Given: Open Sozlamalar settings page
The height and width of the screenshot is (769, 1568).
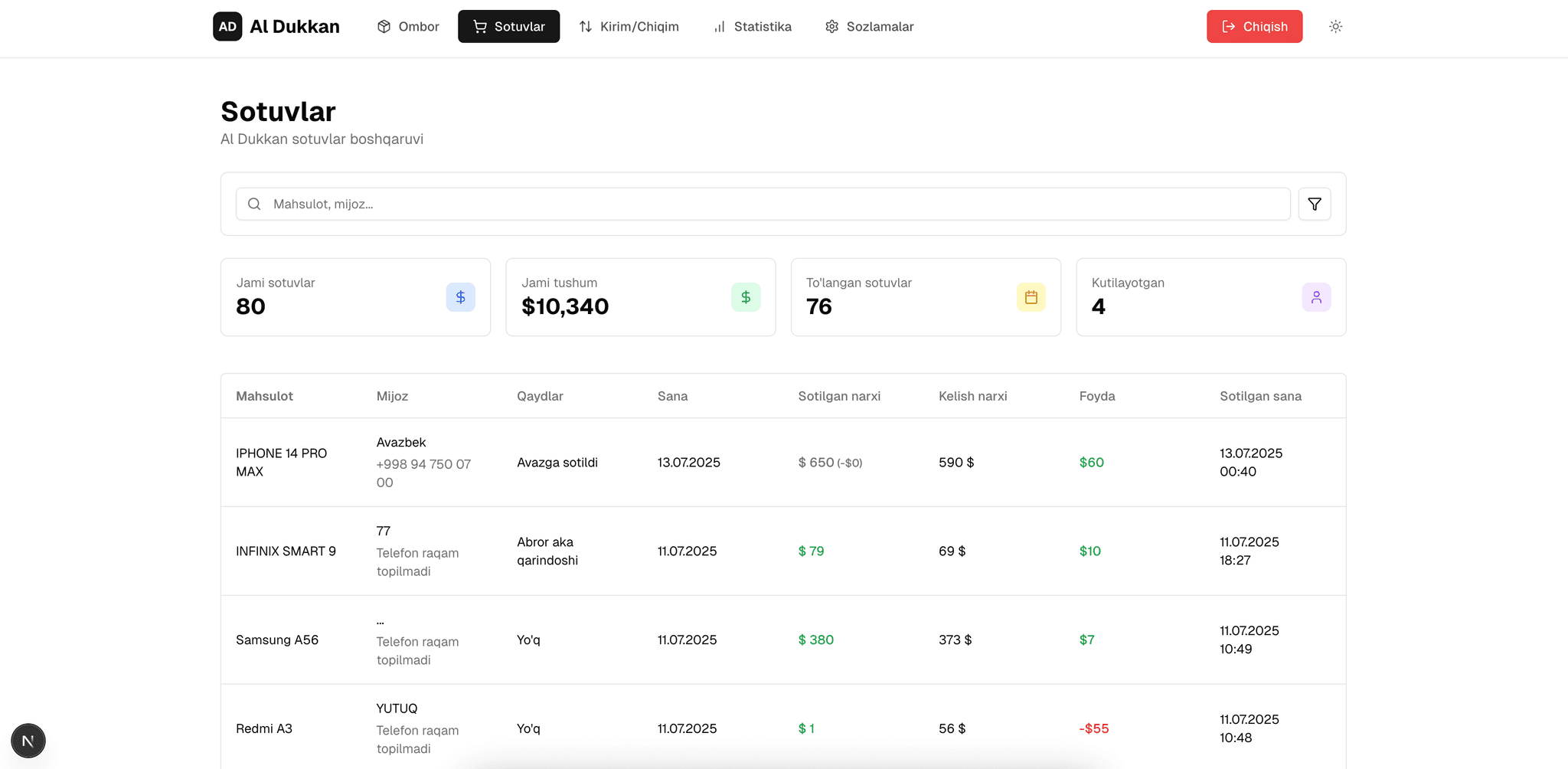Looking at the screenshot, I should coord(869,27).
